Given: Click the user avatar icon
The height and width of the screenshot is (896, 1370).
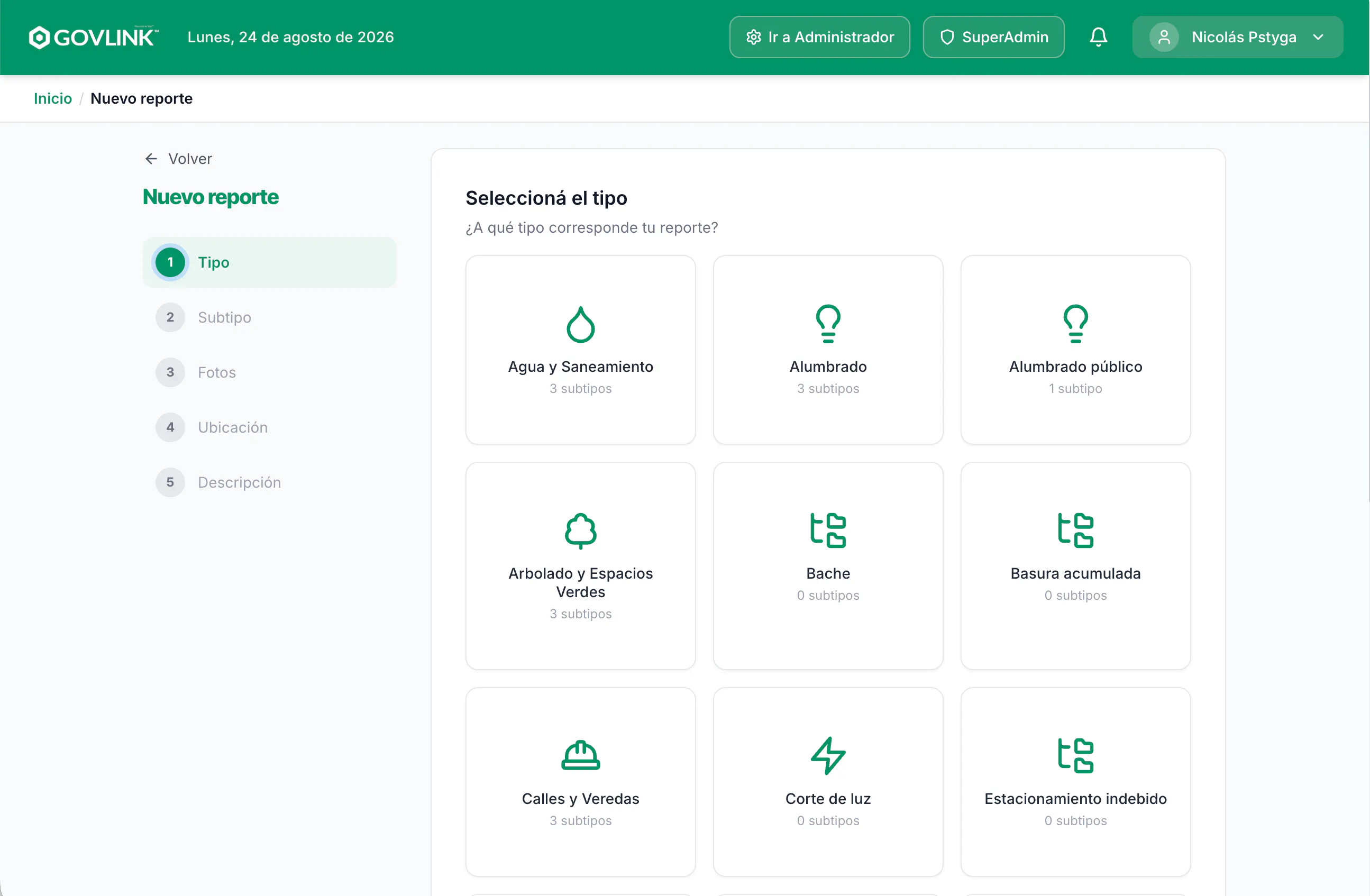Looking at the screenshot, I should pyautogui.click(x=1163, y=37).
